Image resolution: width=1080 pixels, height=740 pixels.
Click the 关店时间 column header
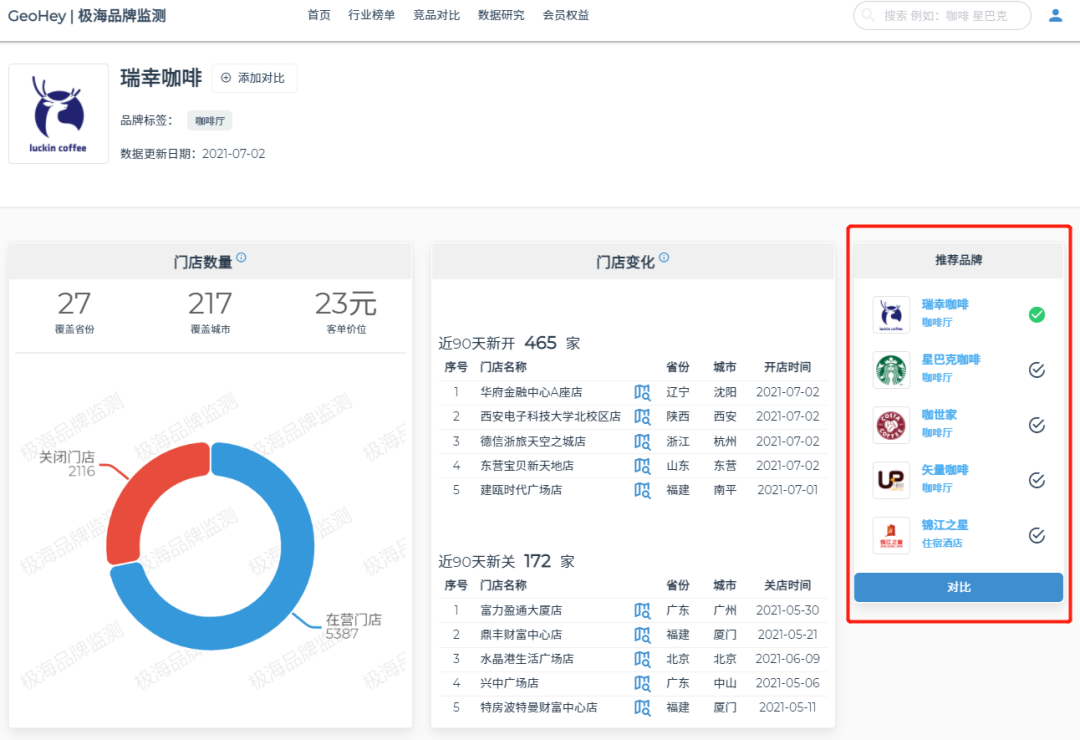coord(787,585)
